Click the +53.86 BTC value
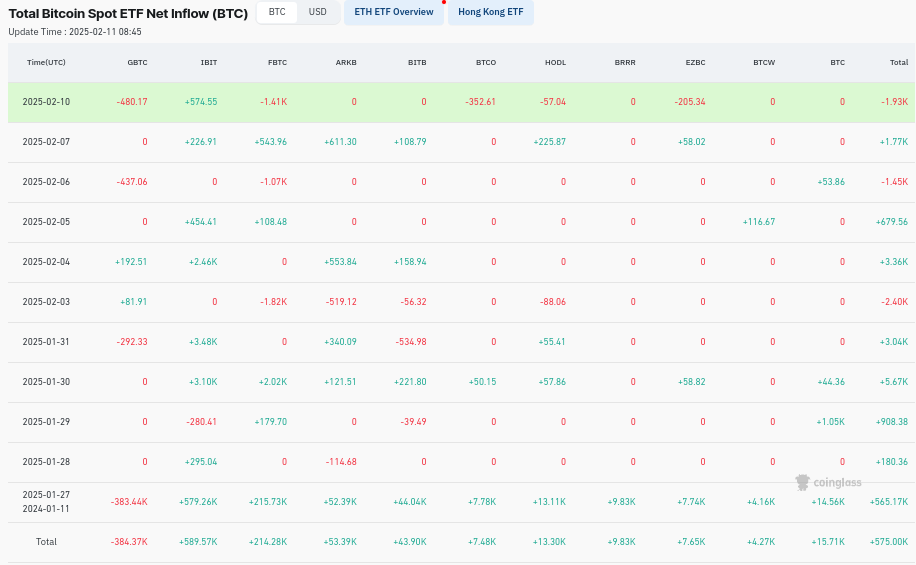Image resolution: width=916 pixels, height=565 pixels. (831, 182)
